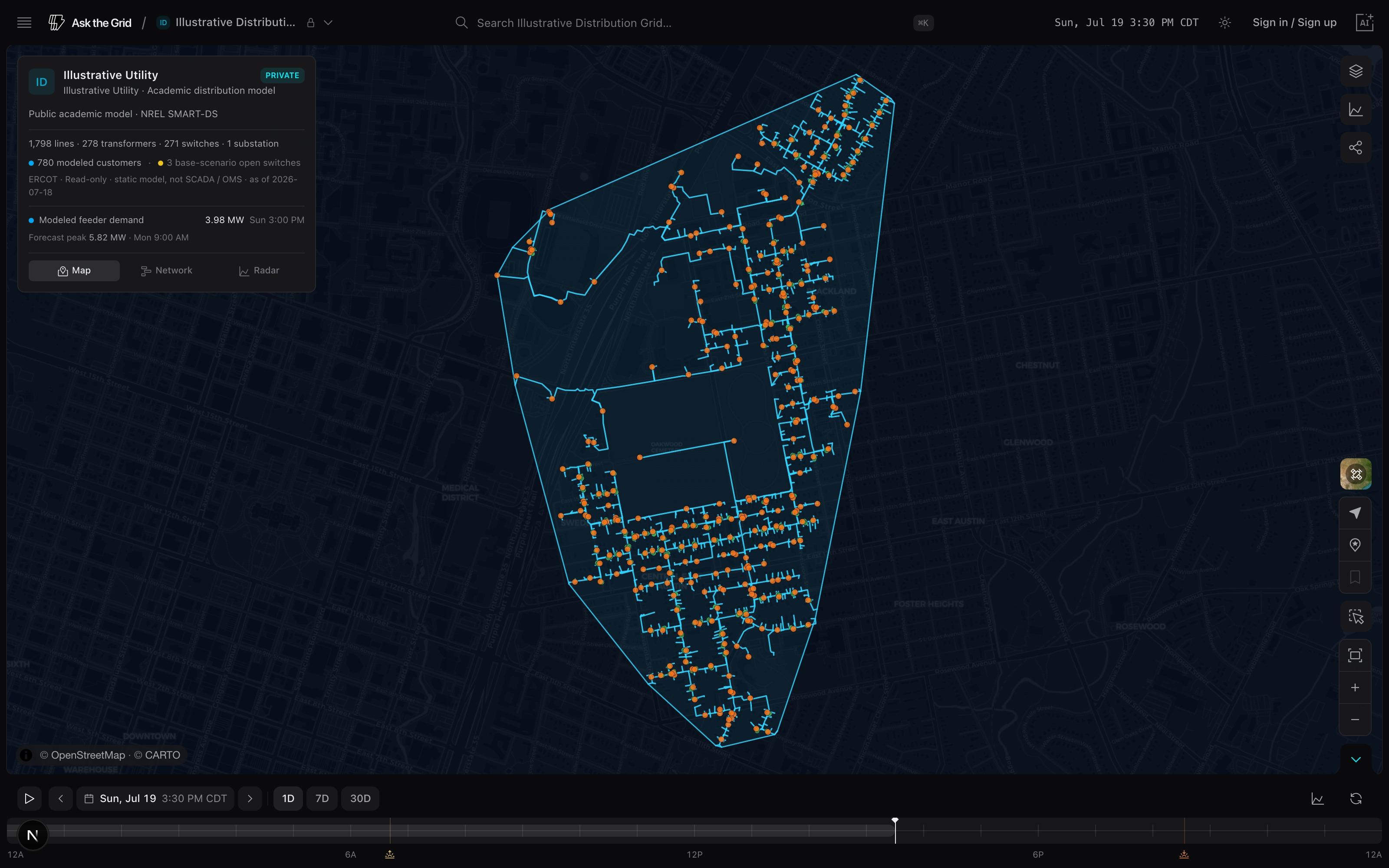1389x868 pixels.
Task: Click the Illustrative Utility title
Action: point(110,75)
